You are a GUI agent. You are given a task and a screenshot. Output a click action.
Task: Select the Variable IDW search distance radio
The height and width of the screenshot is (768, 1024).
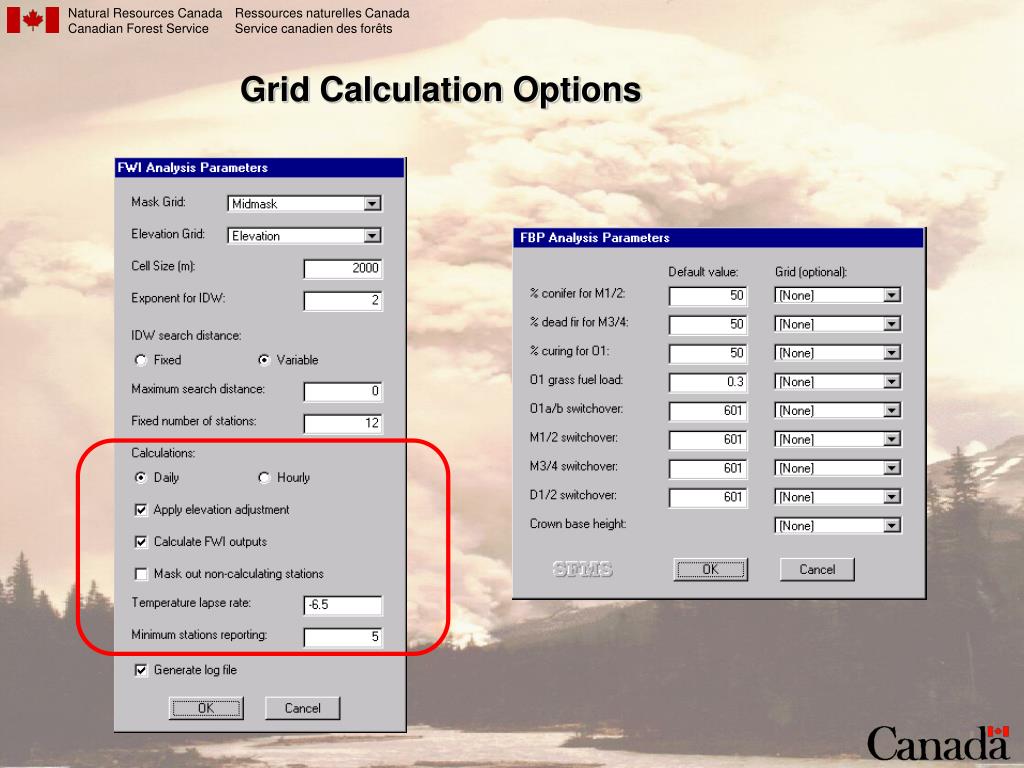click(264, 360)
